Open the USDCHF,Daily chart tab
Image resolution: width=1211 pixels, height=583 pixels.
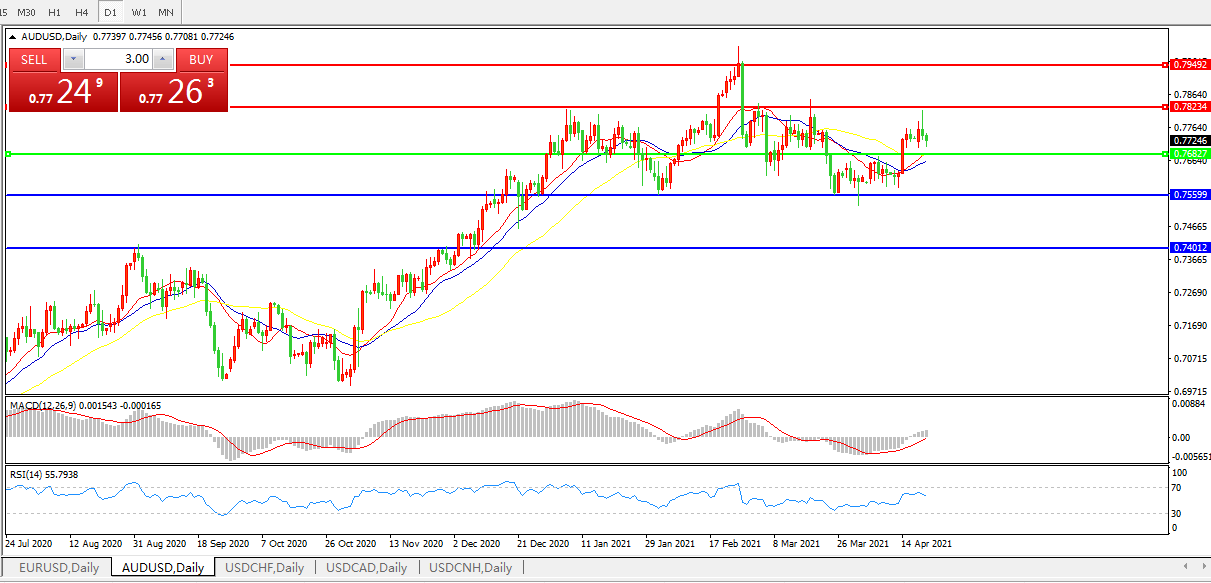[264, 568]
